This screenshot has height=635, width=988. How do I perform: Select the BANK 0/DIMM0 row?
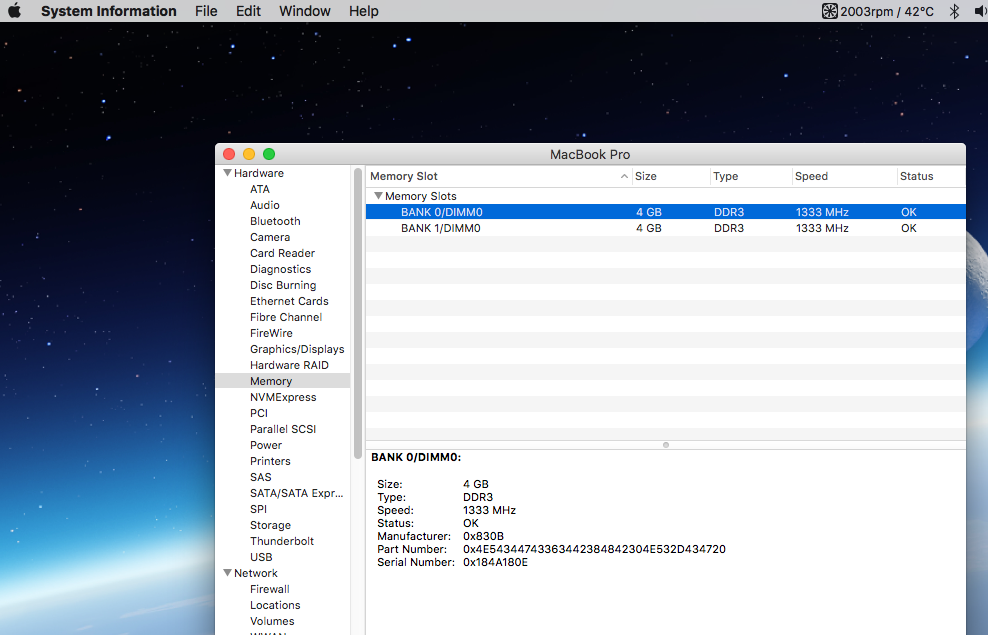[x=665, y=212]
